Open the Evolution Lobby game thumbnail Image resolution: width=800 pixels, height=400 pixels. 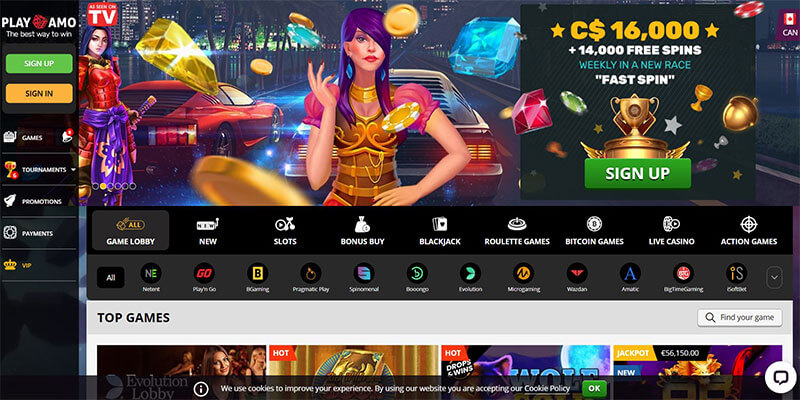(x=181, y=372)
